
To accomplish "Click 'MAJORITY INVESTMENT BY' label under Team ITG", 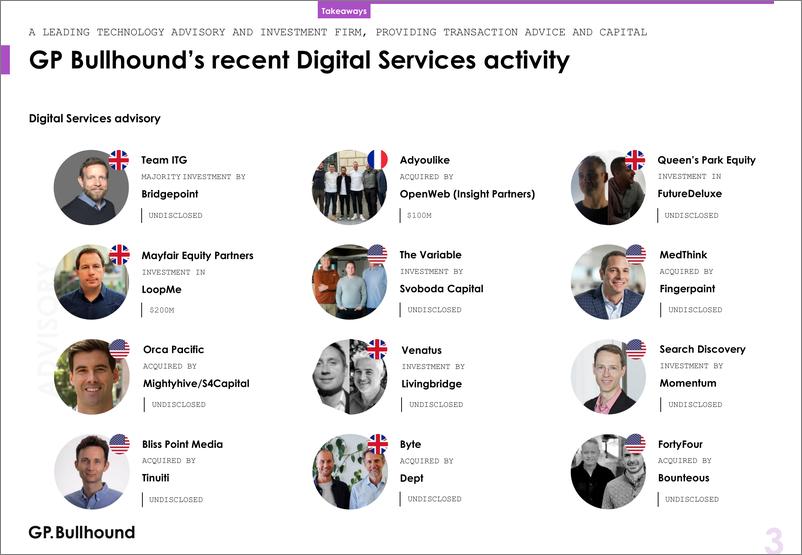I will coord(194,176).
